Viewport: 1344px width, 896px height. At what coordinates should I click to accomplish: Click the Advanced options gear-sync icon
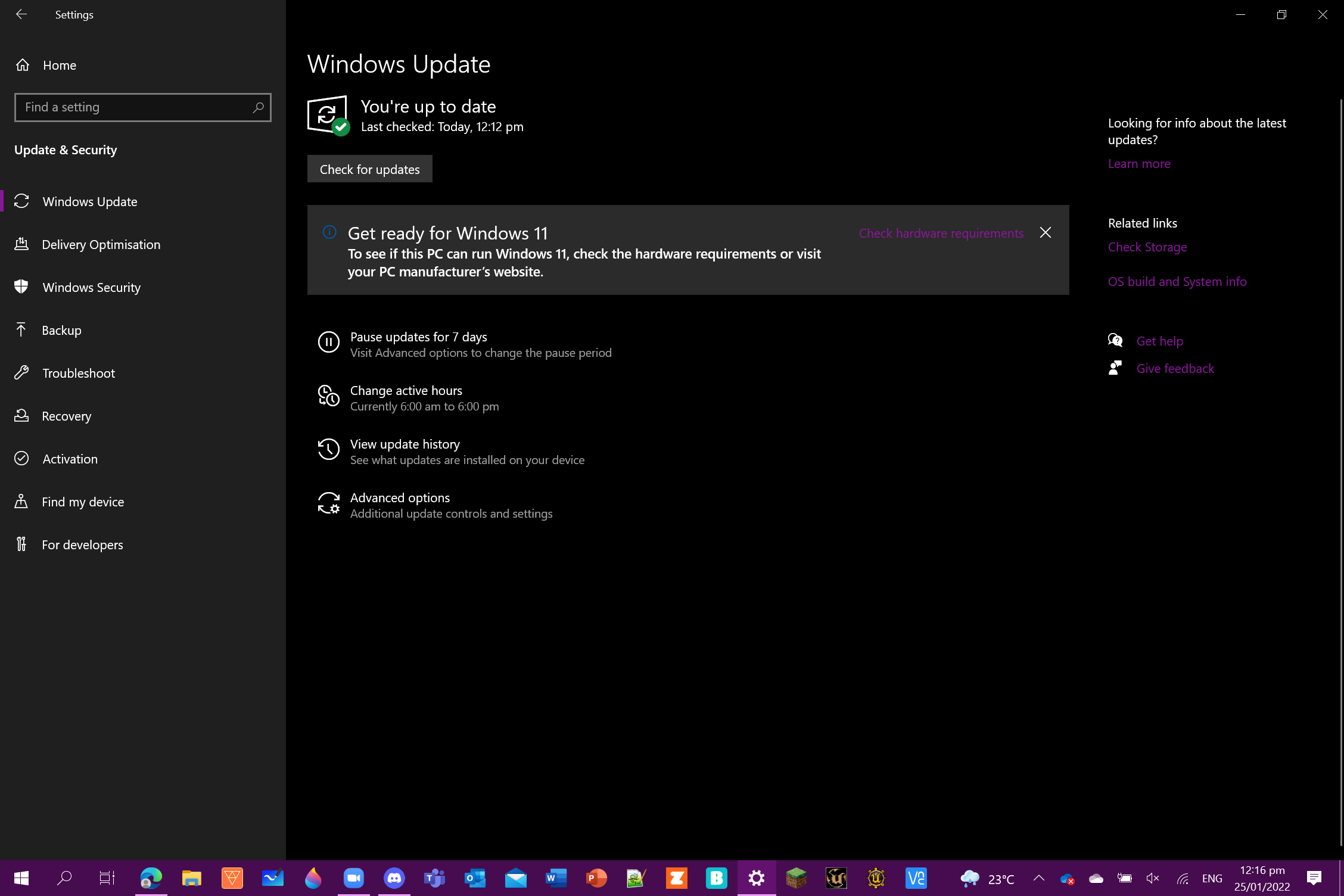tap(329, 503)
